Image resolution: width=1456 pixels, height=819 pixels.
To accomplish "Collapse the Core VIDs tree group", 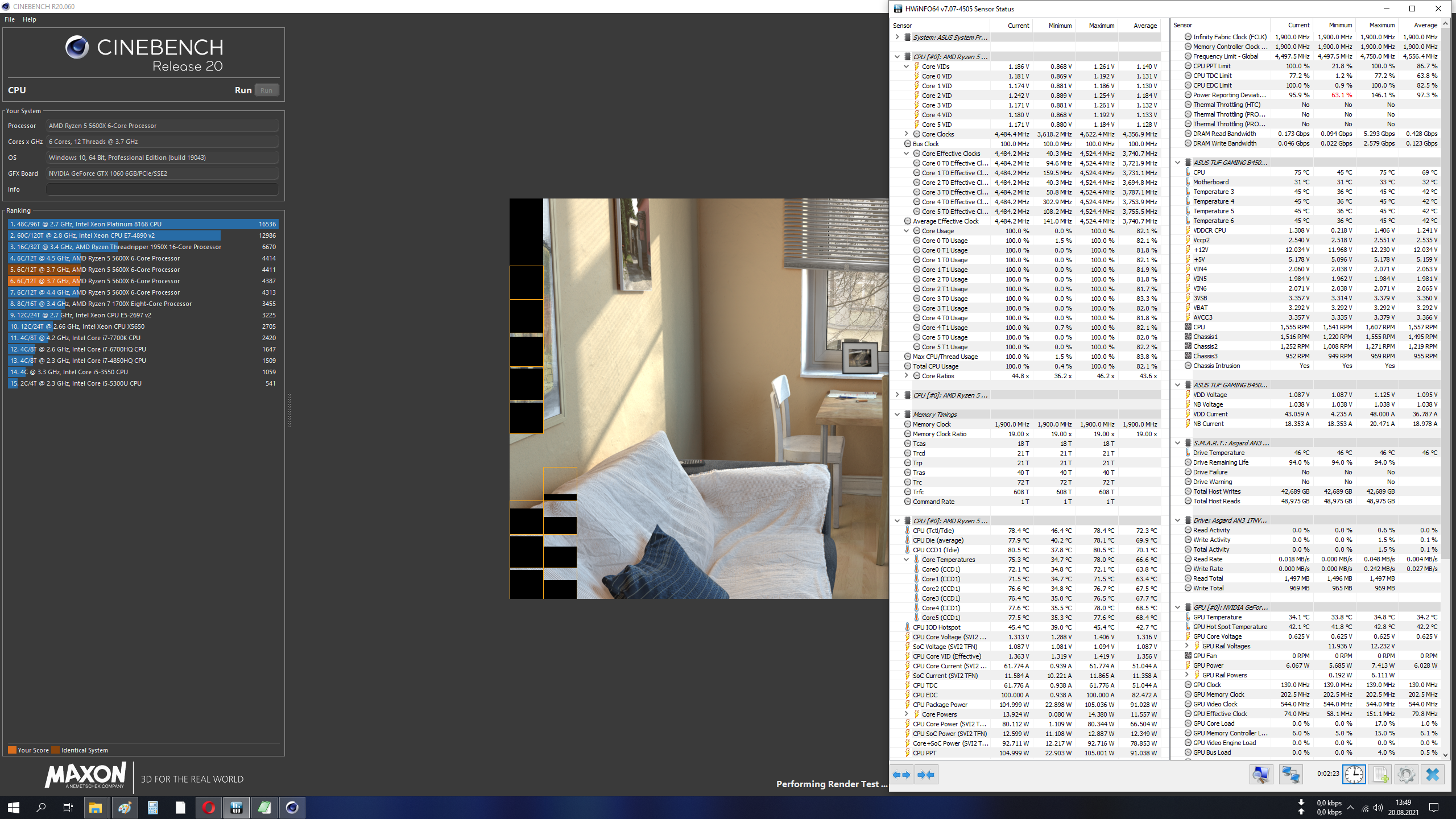I will point(907,67).
